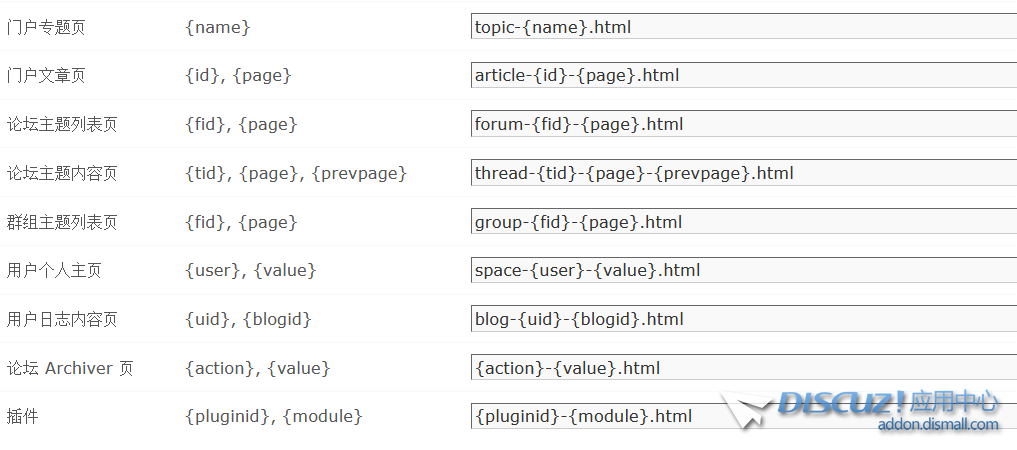Select the 论坛主题列表页 label

[62, 124]
